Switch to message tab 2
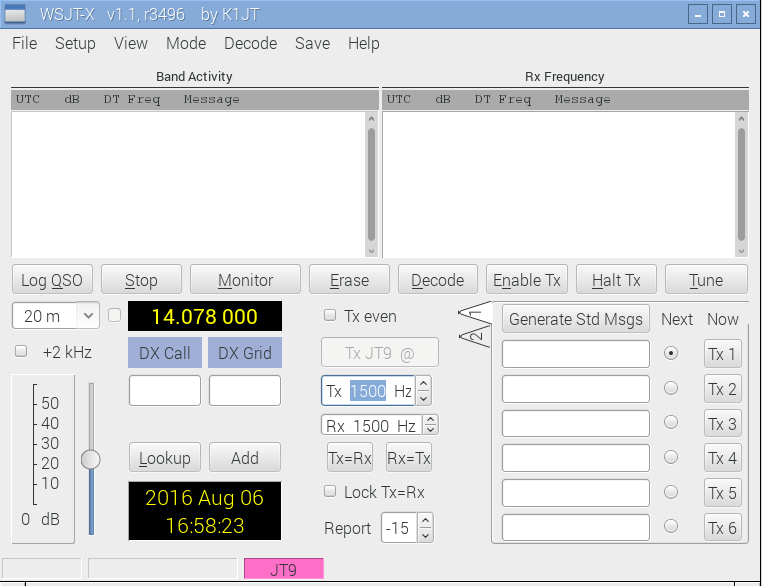Image resolution: width=762 pixels, height=586 pixels. [x=474, y=336]
